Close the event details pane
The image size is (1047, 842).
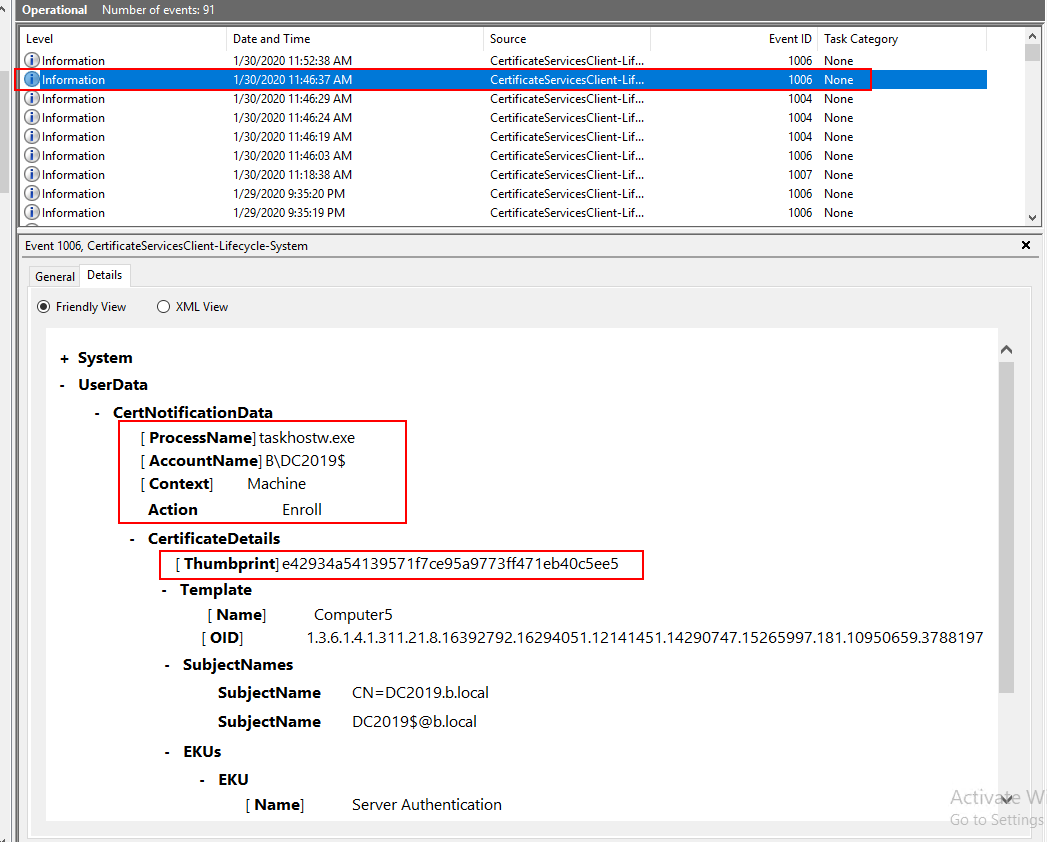(x=1025, y=245)
